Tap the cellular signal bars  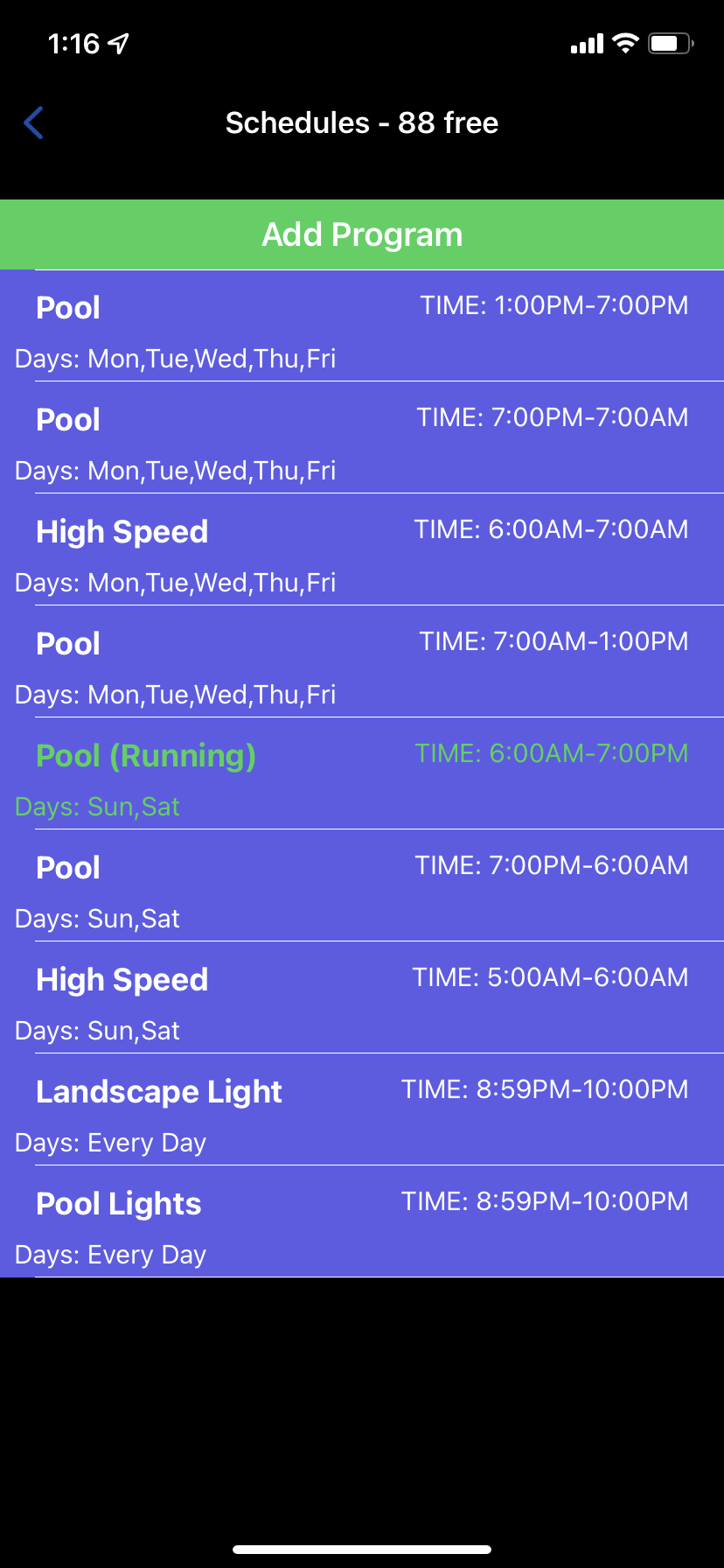tap(587, 44)
